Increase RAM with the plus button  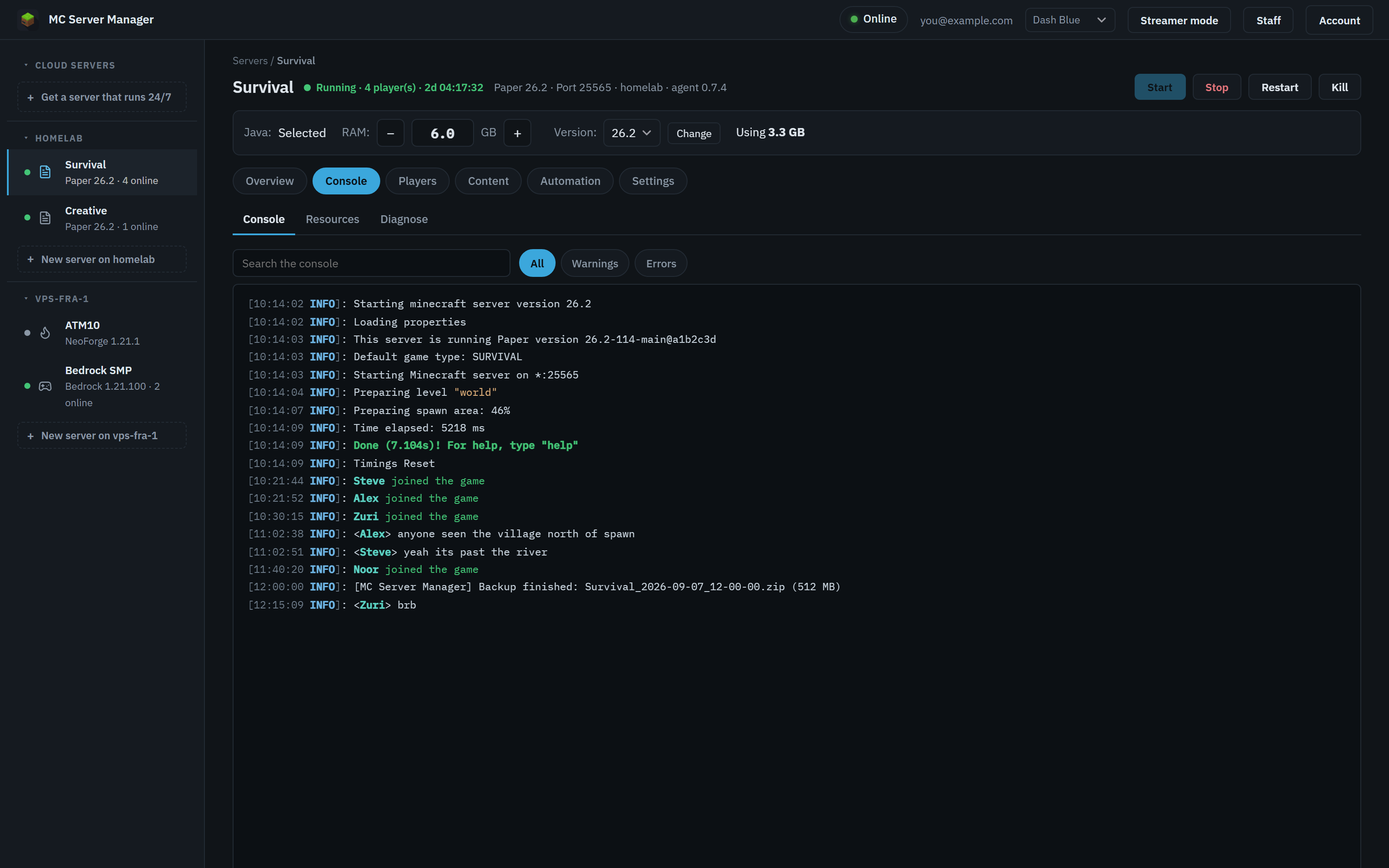click(517, 133)
